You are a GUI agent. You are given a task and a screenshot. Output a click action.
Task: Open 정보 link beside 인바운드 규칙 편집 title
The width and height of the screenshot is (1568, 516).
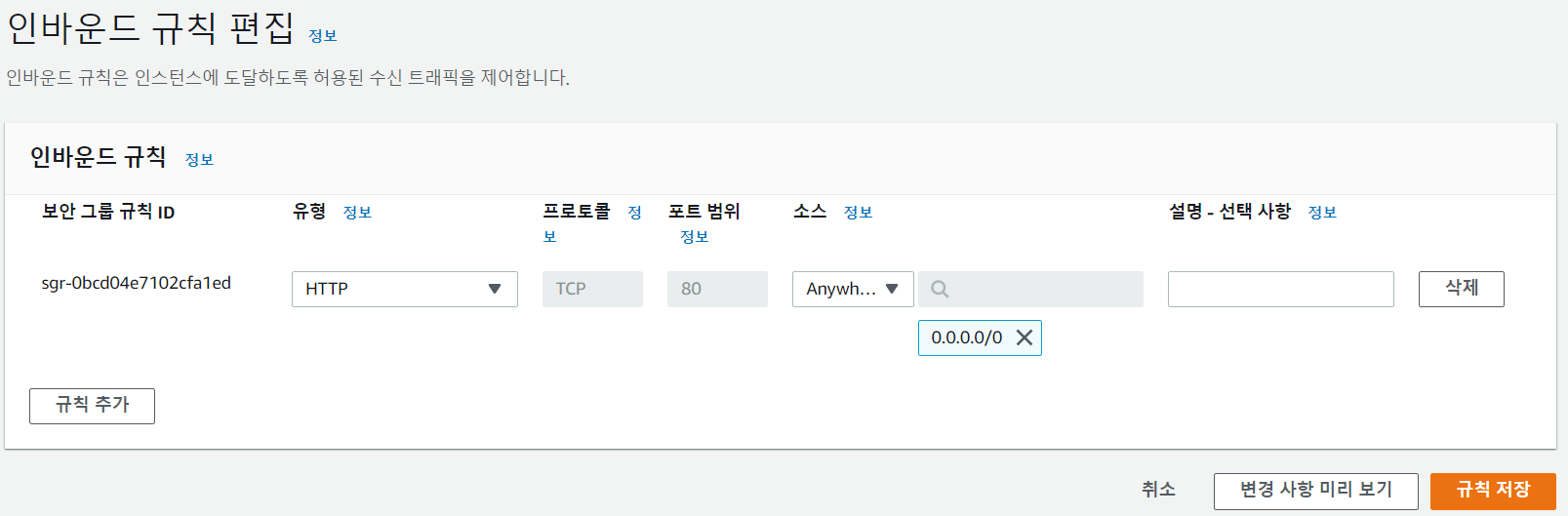pyautogui.click(x=323, y=36)
